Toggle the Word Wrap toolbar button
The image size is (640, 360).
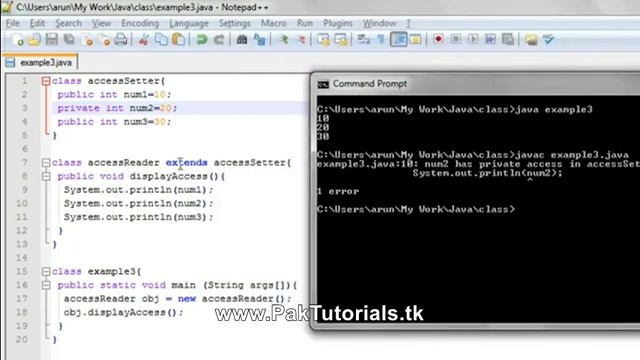click(363, 39)
